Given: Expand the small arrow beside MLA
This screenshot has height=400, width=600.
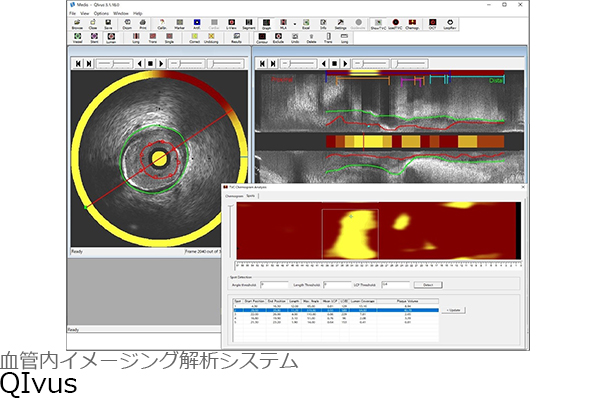Looking at the screenshot, I should tap(295, 24).
